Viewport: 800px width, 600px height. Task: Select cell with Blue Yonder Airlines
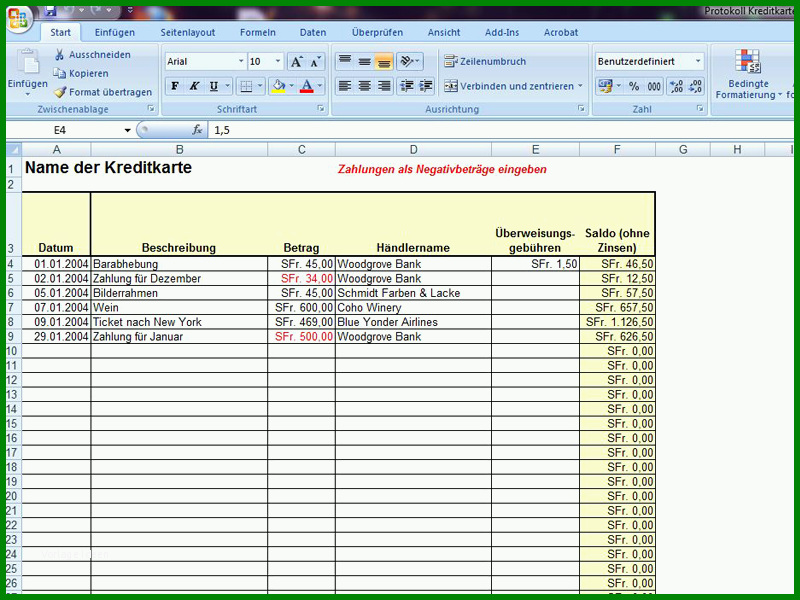[x=413, y=322]
